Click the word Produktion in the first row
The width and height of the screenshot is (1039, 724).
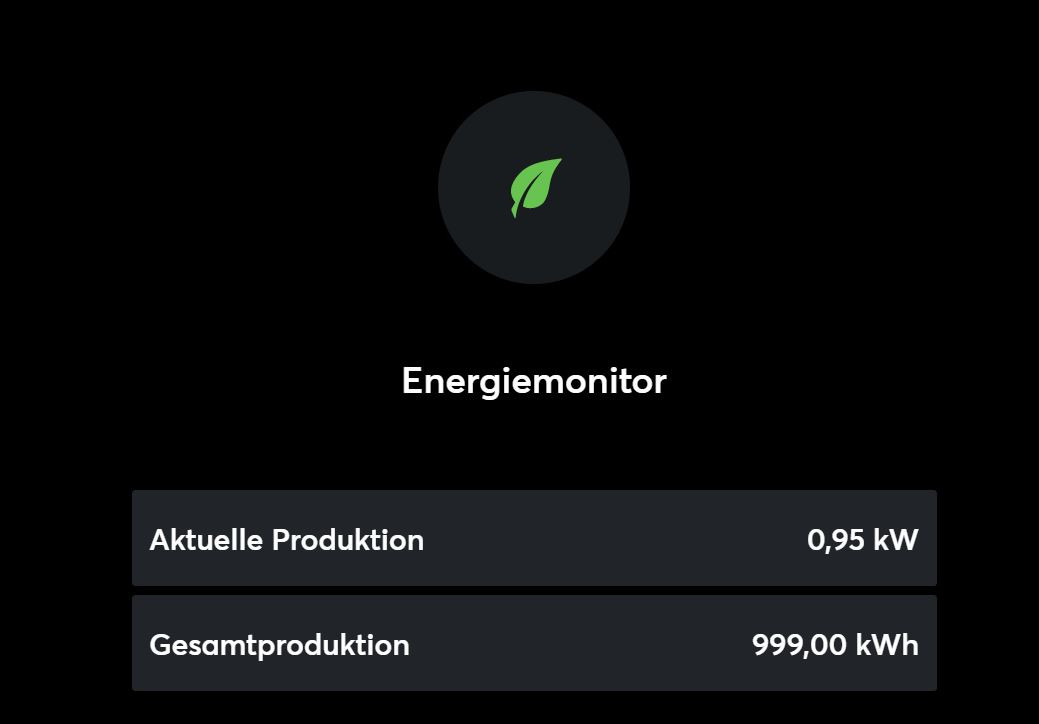tap(348, 540)
